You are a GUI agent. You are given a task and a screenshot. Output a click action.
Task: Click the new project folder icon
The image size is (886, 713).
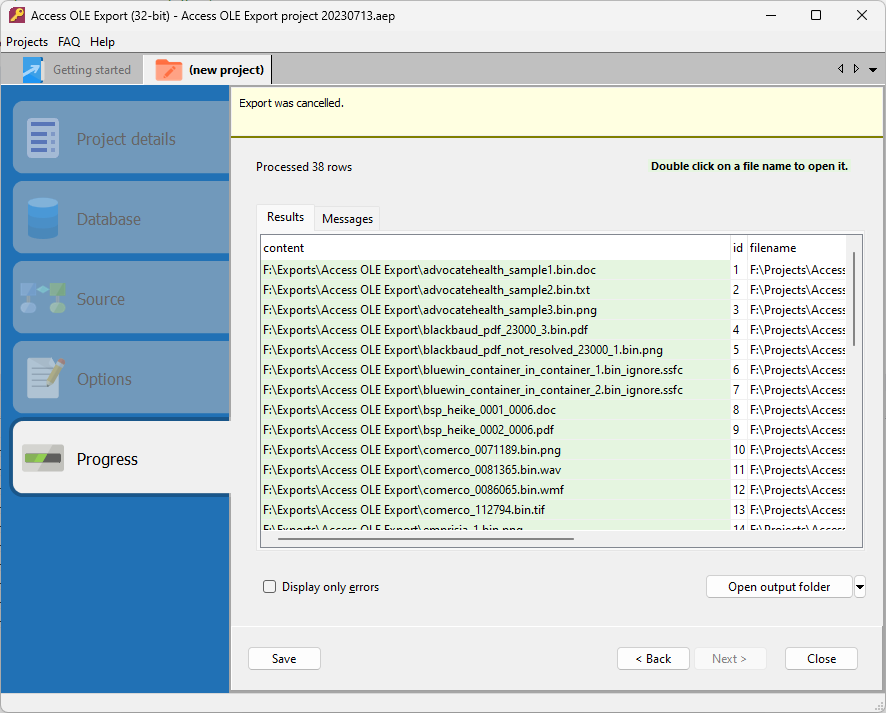click(169, 70)
